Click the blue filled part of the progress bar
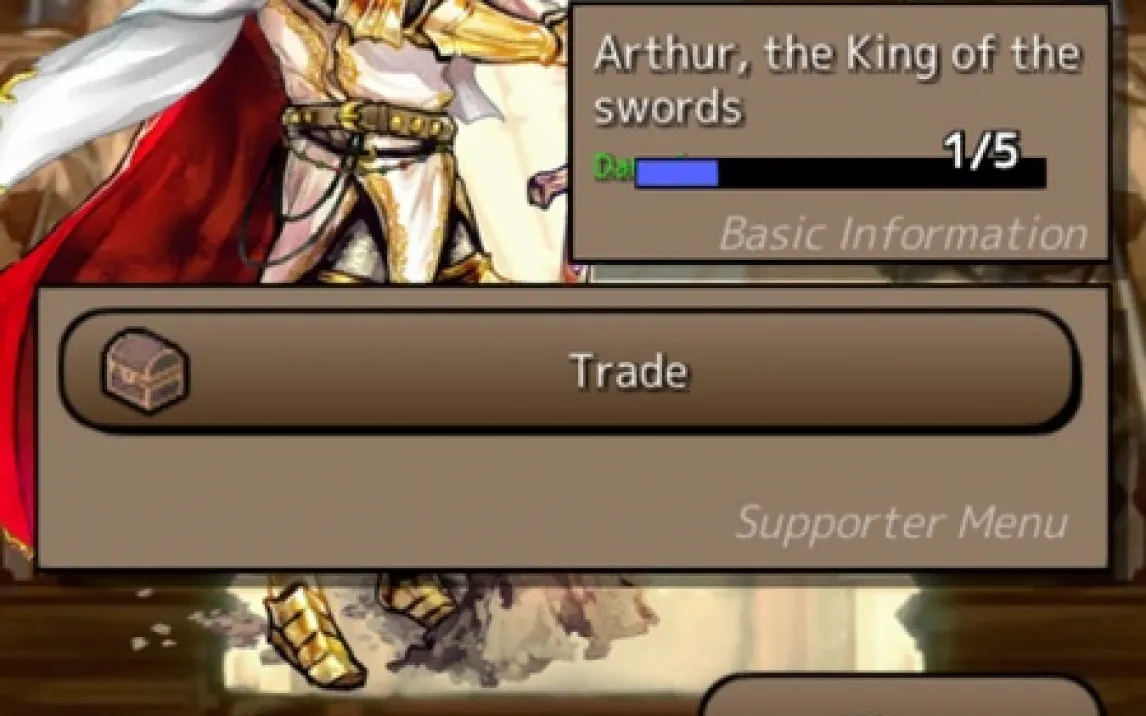This screenshot has width=1146, height=716. pos(677,173)
